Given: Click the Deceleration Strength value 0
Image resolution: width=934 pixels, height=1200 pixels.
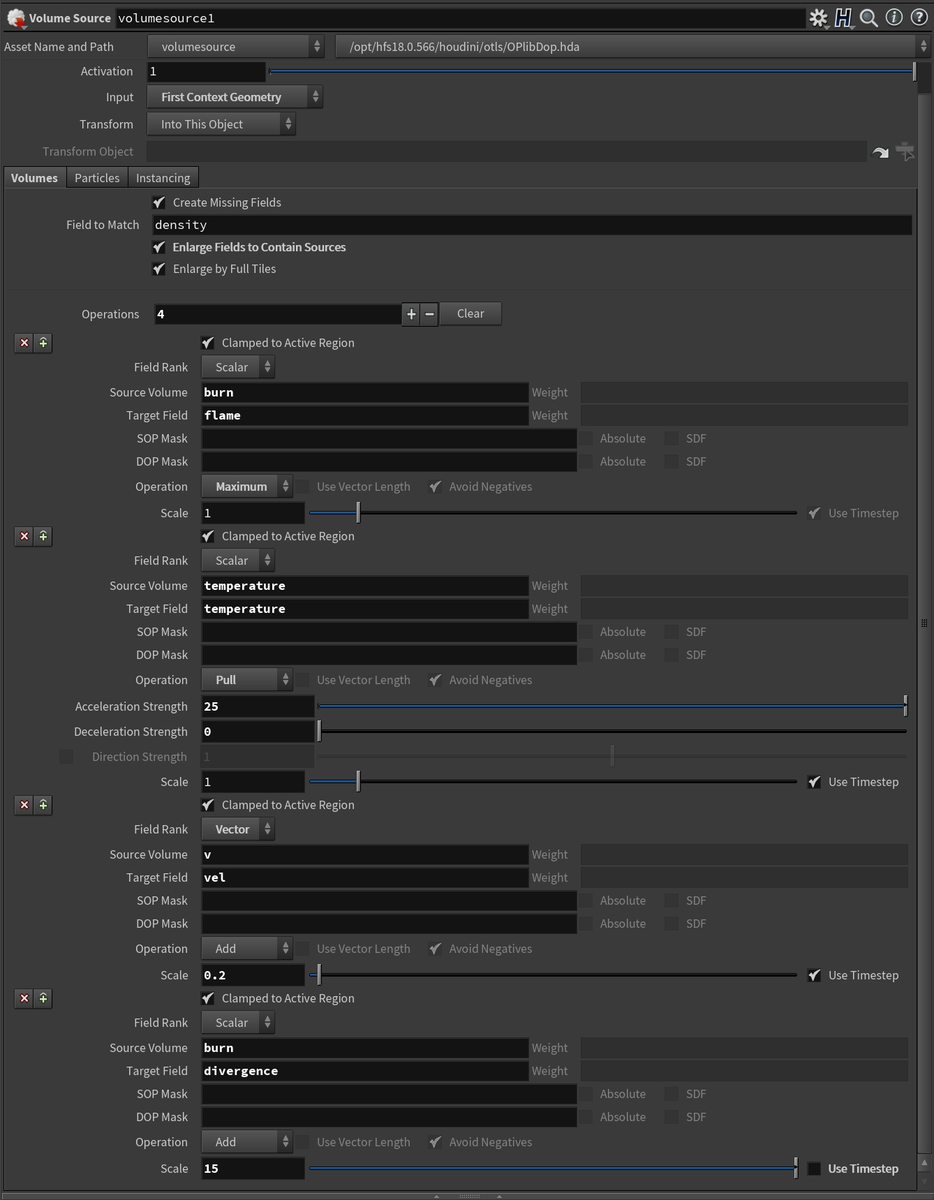Looking at the screenshot, I should pos(258,732).
